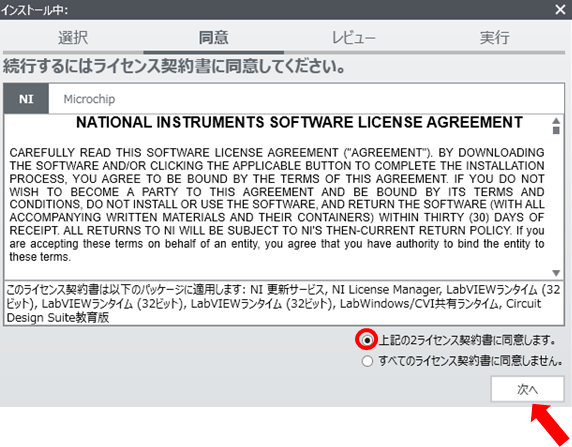This screenshot has height=447, width=572.
Task: Click the NATIONAL INSTRUMENTS SOFTWARE LICENSE AGREEMENT heading
Action: (x=299, y=122)
